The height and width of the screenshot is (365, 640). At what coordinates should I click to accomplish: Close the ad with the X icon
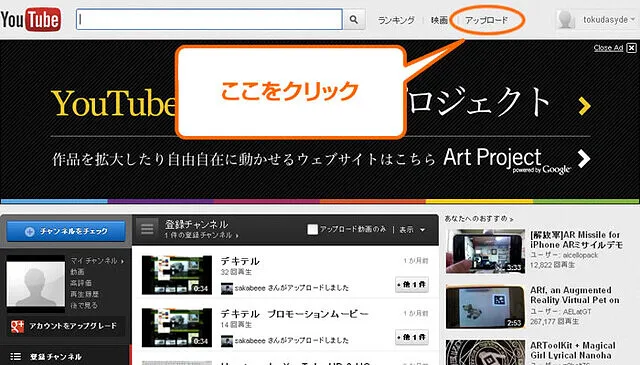(631, 48)
